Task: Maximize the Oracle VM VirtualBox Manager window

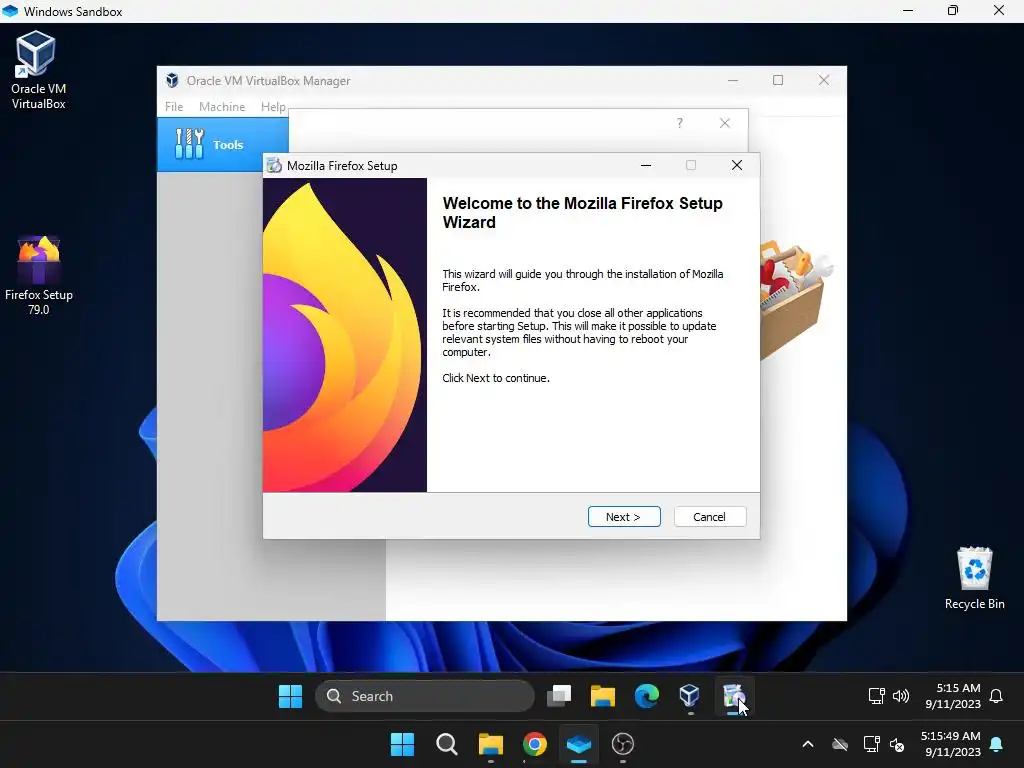Action: point(778,80)
